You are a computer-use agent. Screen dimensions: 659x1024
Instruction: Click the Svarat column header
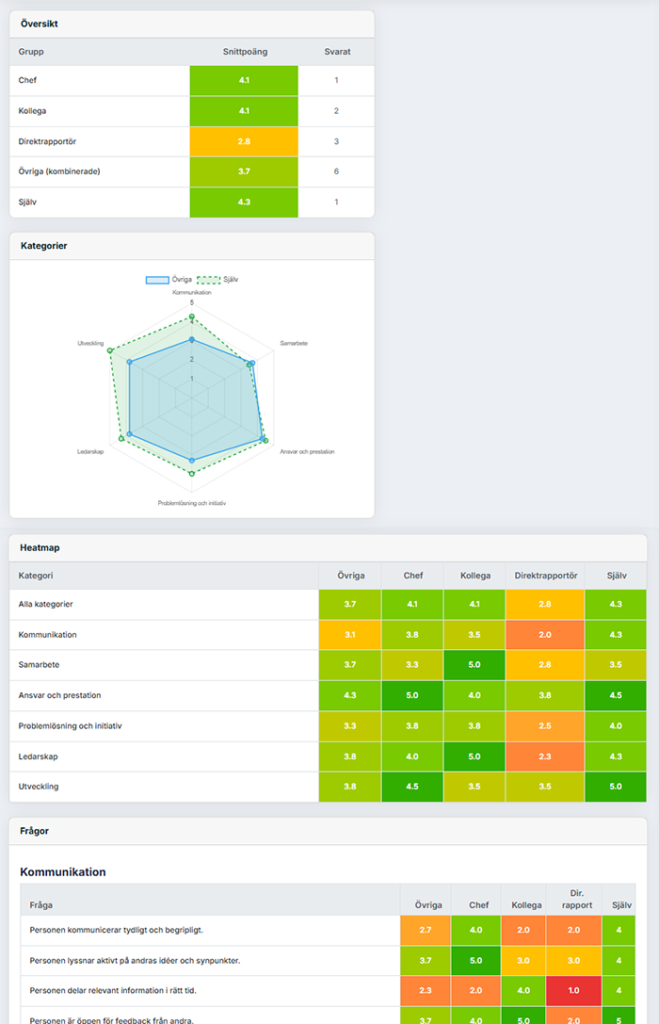(336, 51)
